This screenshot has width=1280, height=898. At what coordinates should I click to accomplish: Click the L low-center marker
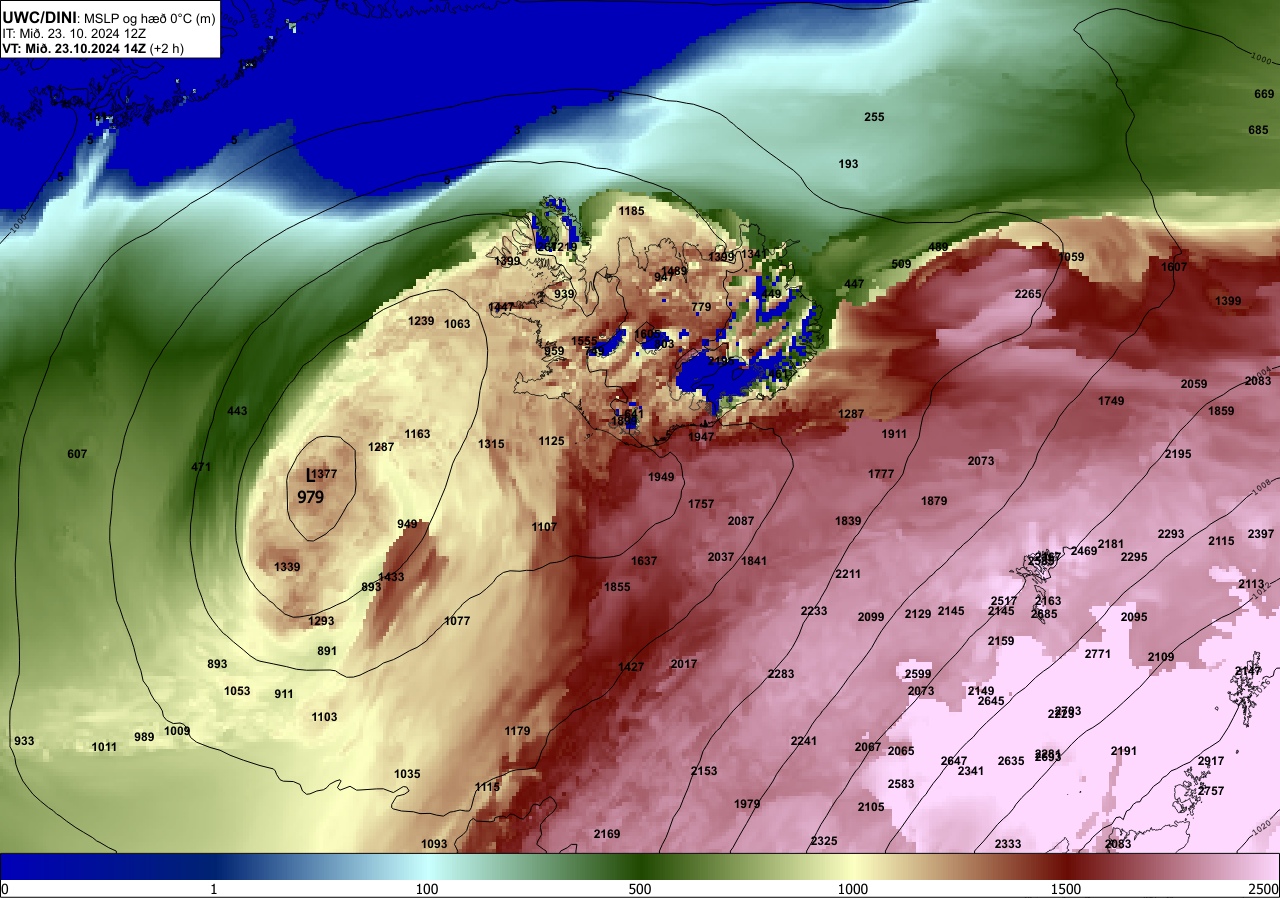[310, 475]
